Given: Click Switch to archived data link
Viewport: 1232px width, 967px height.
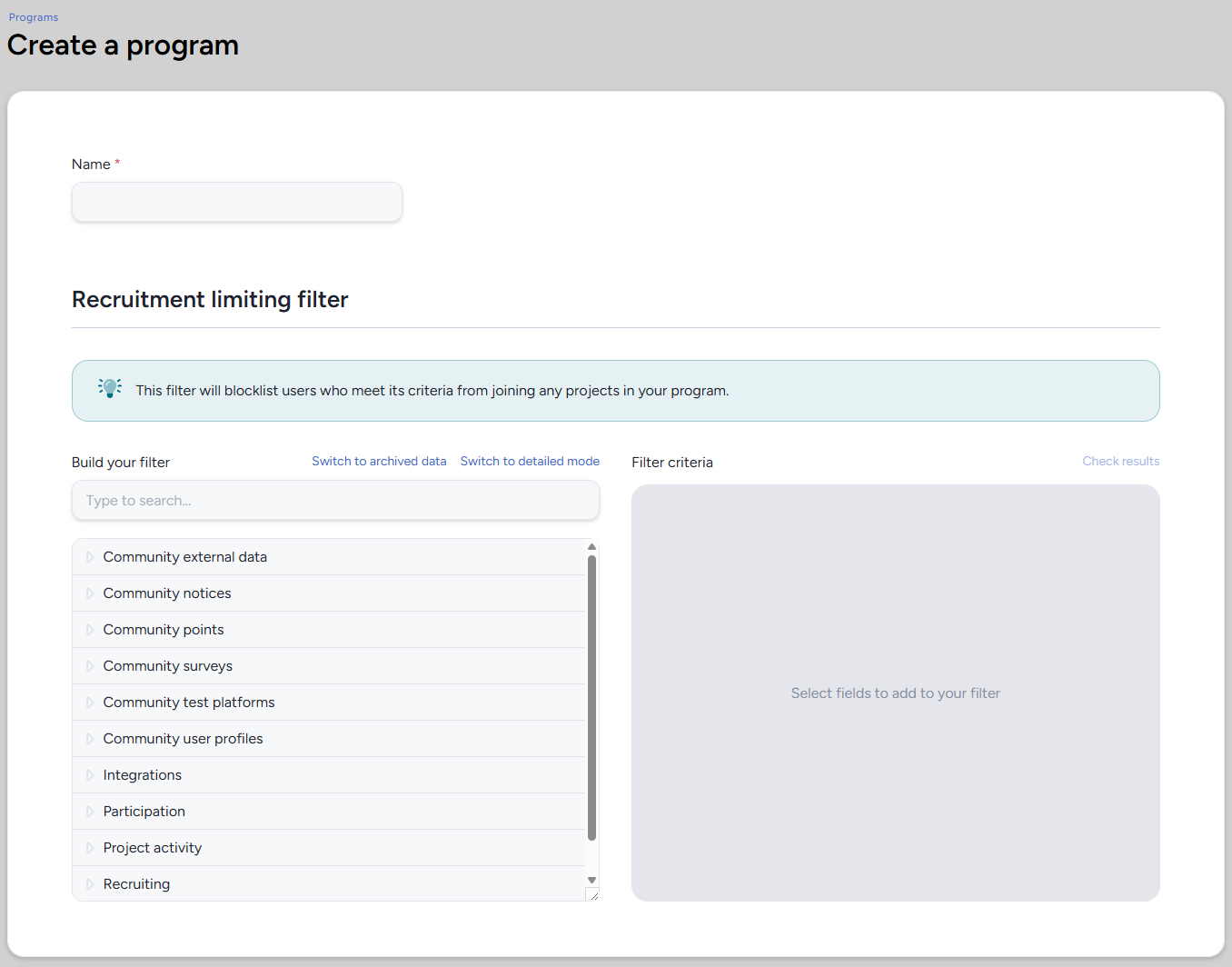Looking at the screenshot, I should tap(379, 461).
